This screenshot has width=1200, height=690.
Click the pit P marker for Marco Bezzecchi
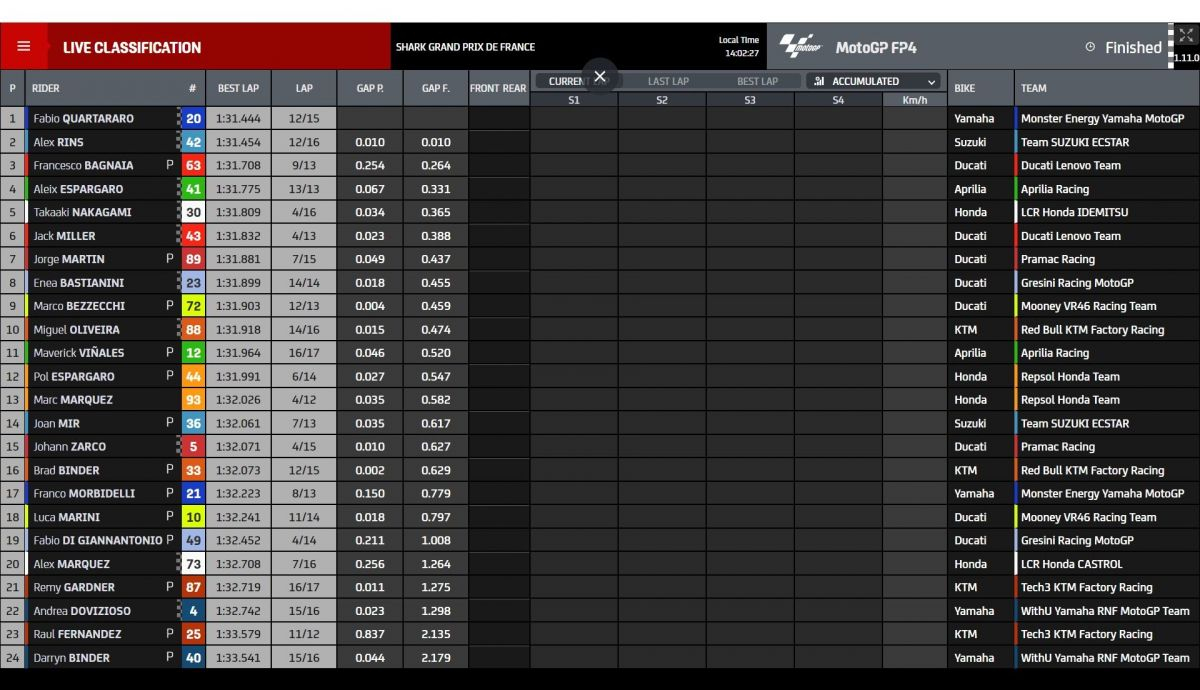click(170, 306)
